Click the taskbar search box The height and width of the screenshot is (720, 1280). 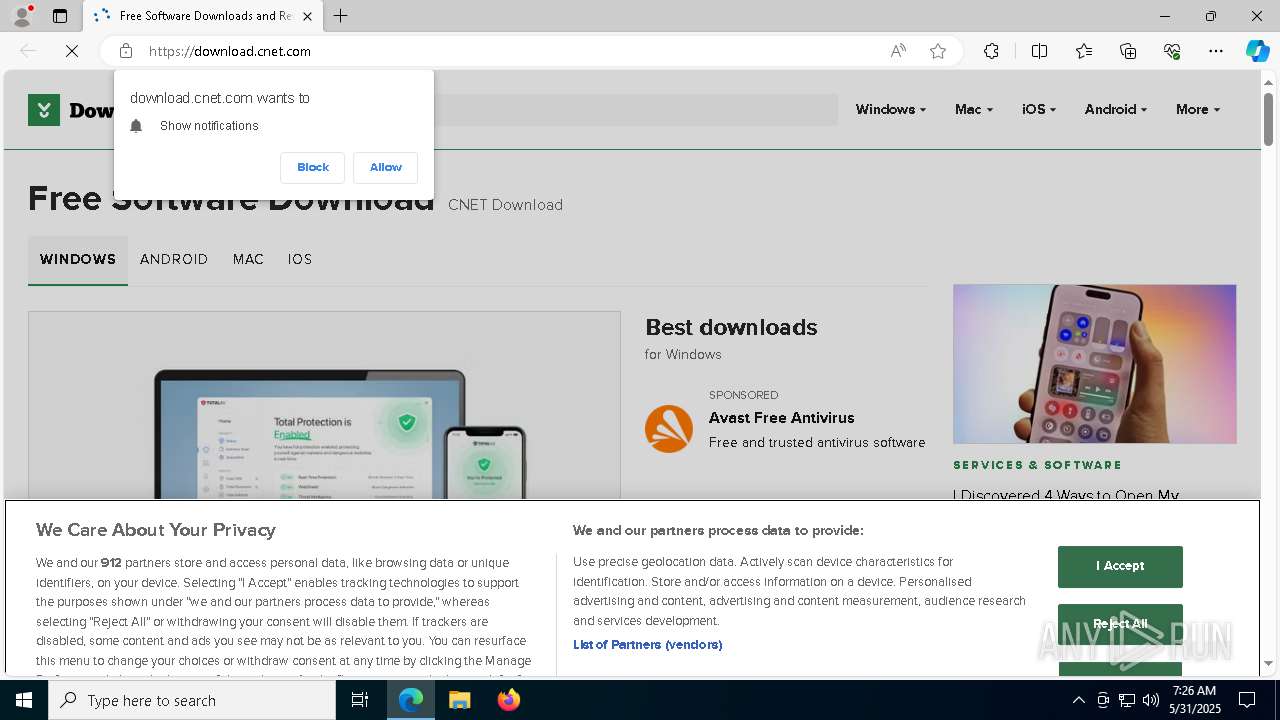[192, 700]
